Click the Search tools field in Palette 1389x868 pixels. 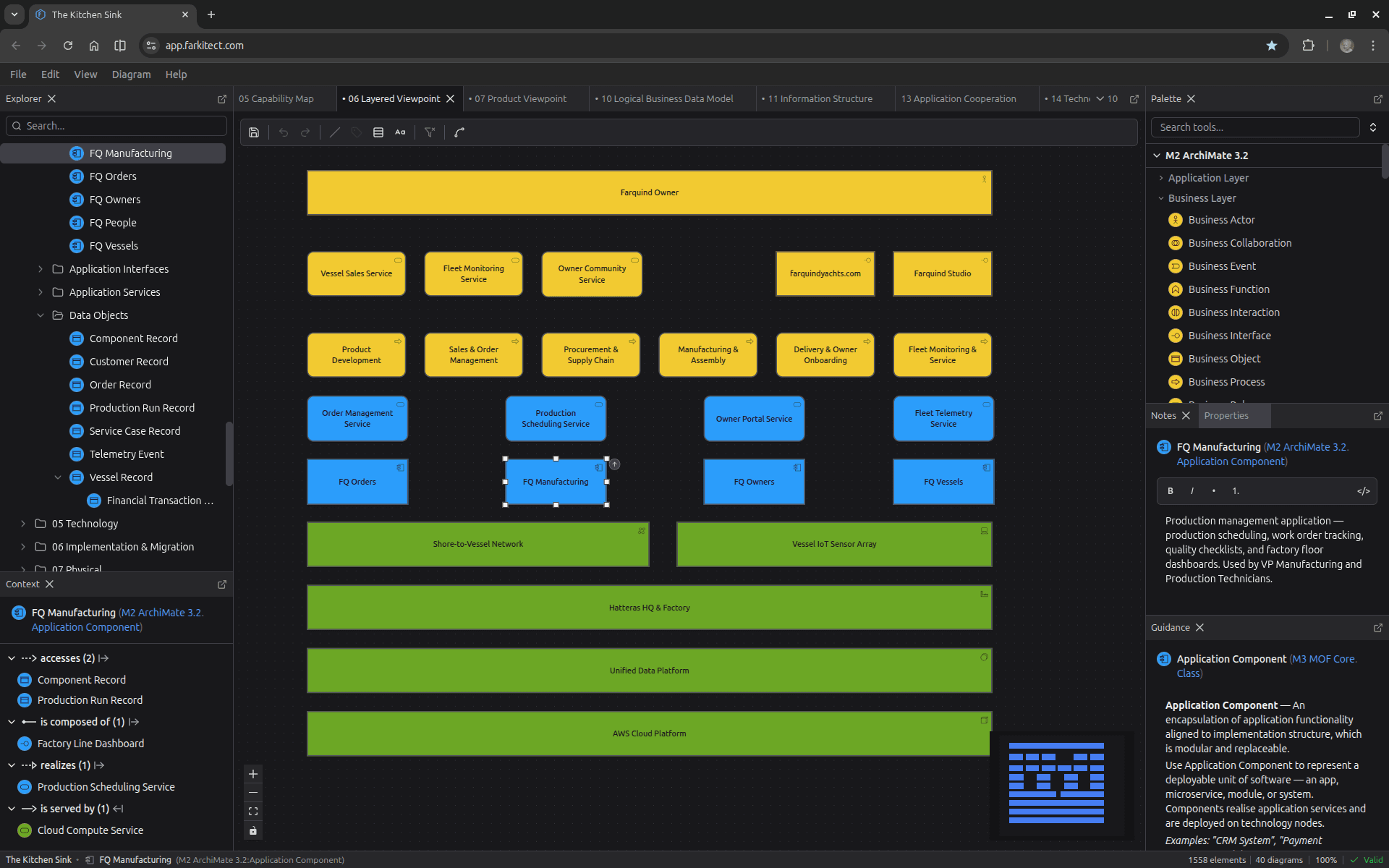(1255, 127)
